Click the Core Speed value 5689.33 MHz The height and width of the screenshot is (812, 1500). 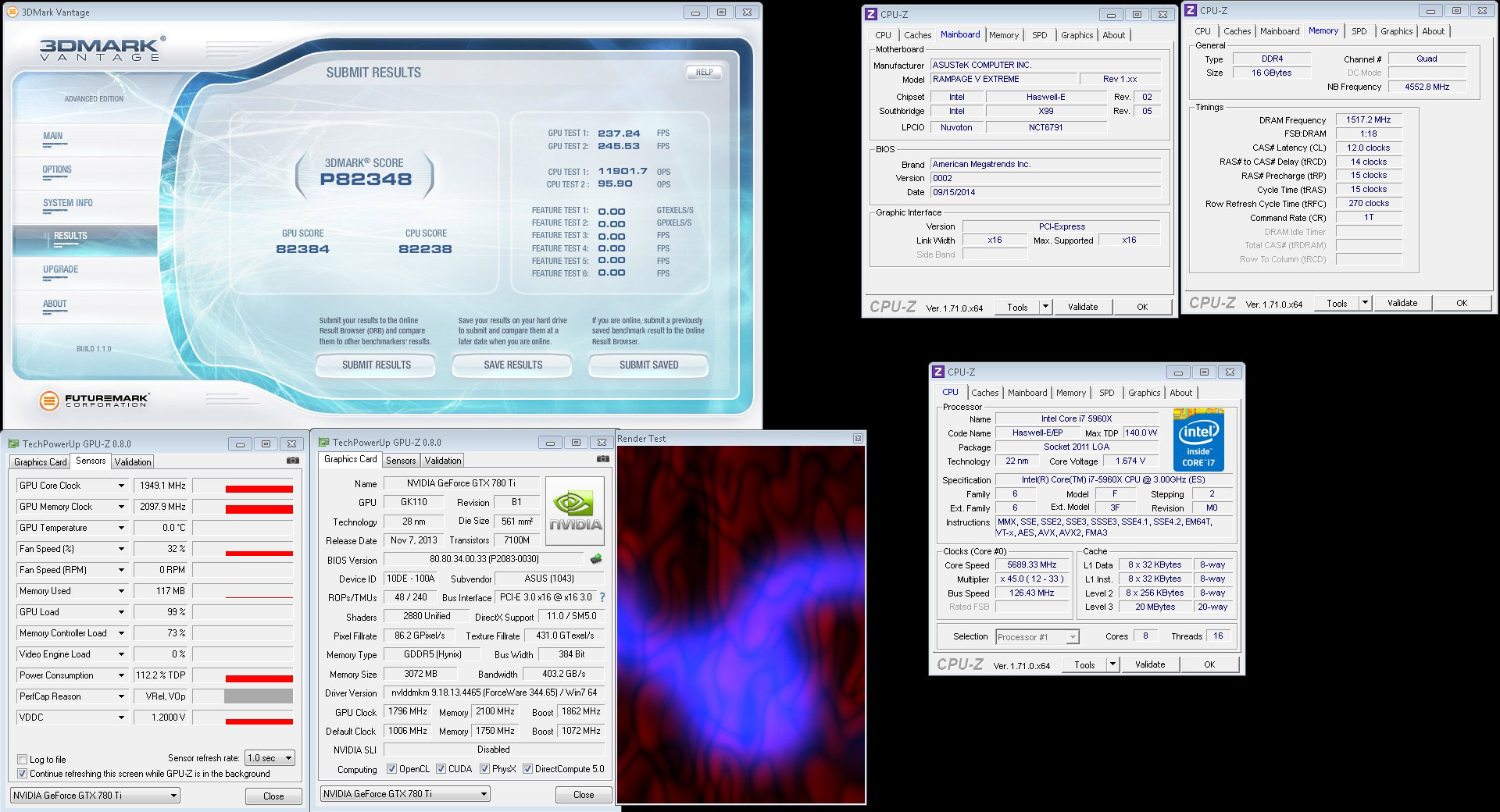(1031, 564)
